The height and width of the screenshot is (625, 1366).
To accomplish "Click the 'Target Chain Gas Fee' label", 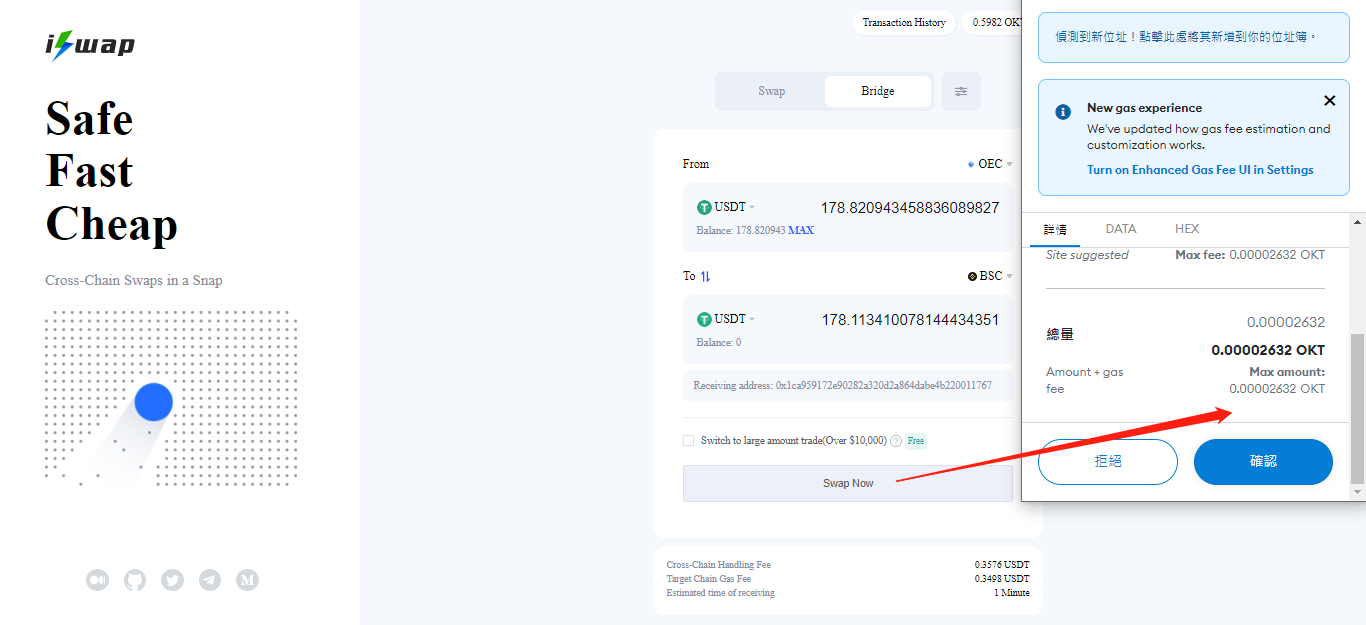I will (x=709, y=579).
